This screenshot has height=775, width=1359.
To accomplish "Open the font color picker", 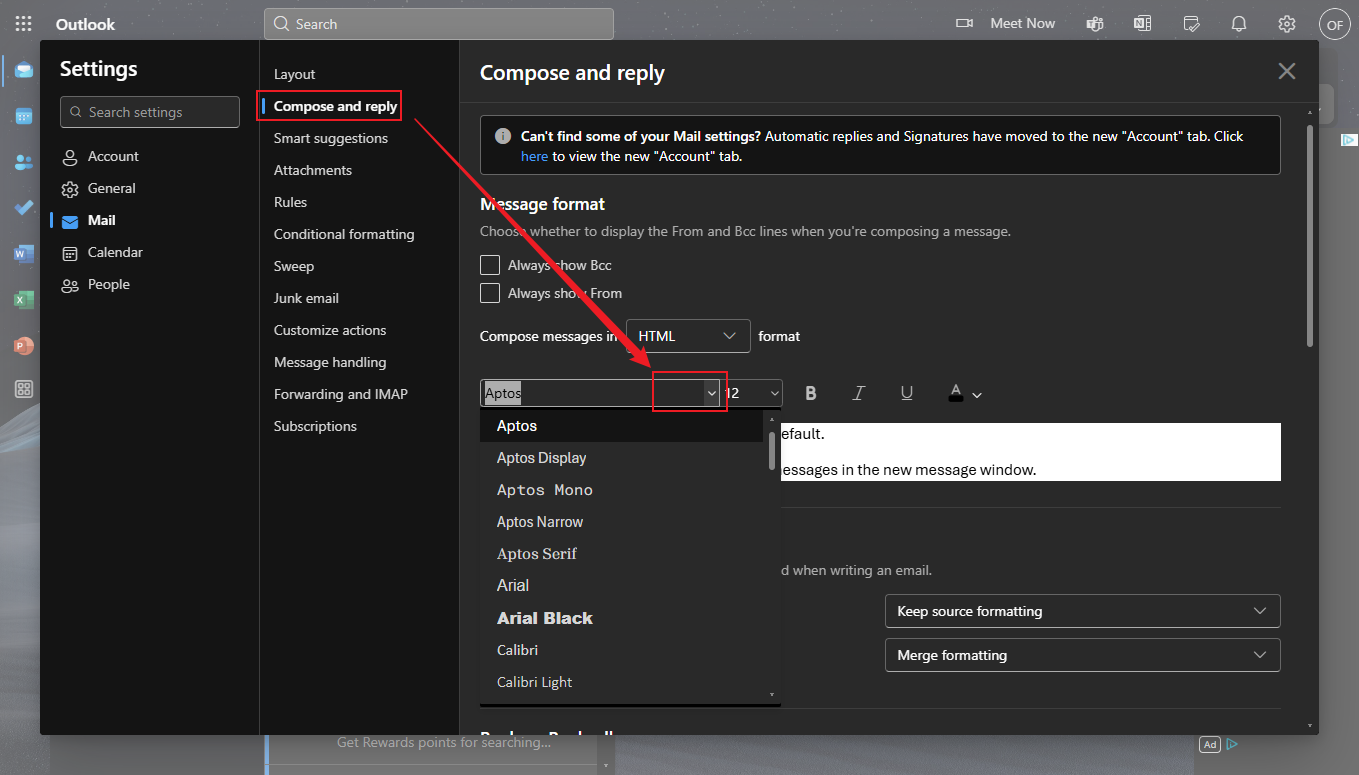I will click(964, 394).
